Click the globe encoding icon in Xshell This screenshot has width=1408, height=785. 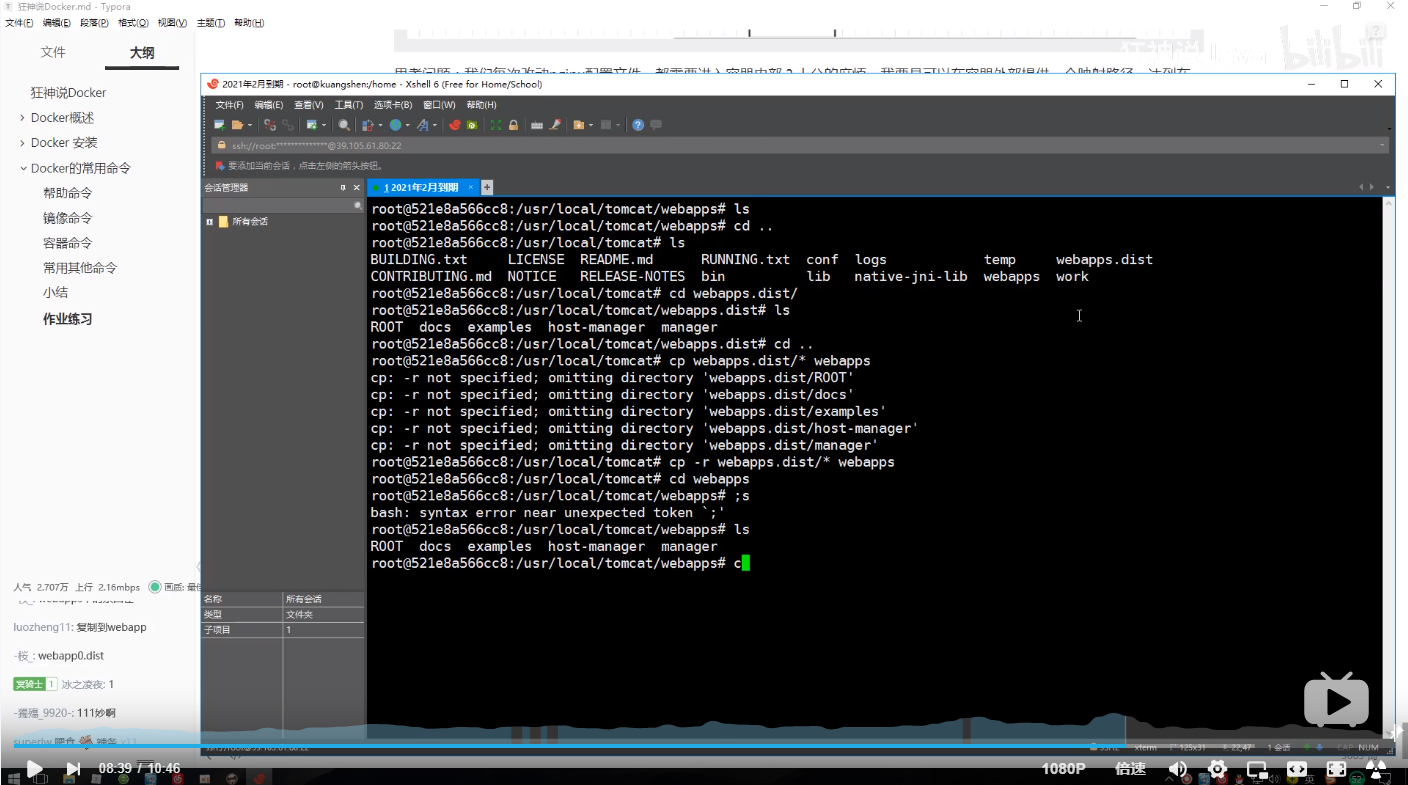click(x=395, y=125)
